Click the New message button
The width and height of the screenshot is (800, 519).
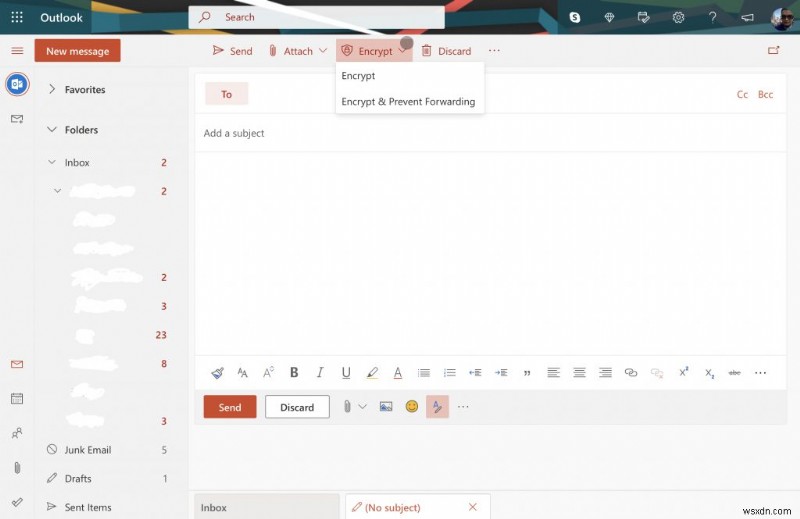77,51
